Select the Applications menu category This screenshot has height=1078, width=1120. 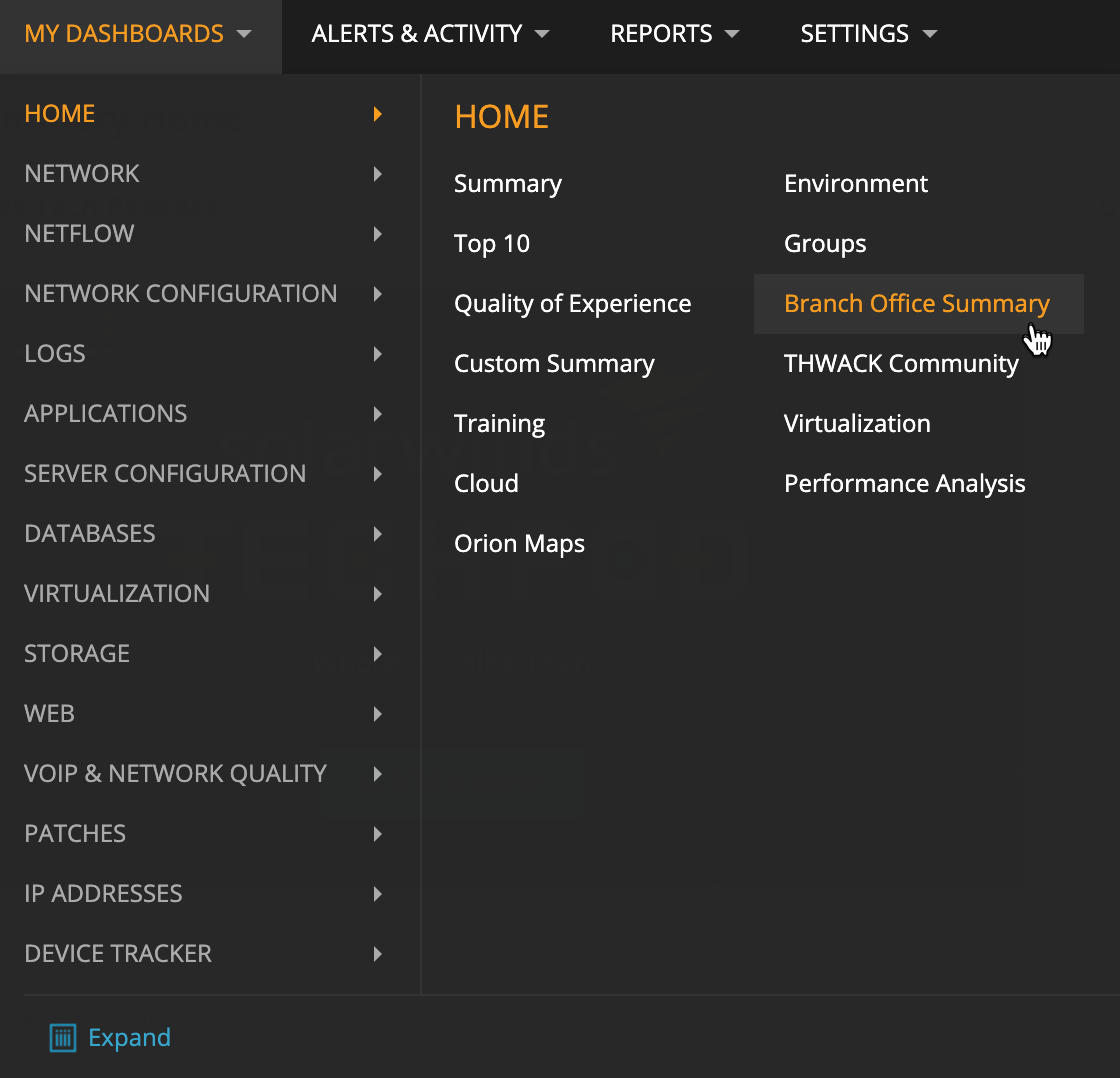click(106, 414)
